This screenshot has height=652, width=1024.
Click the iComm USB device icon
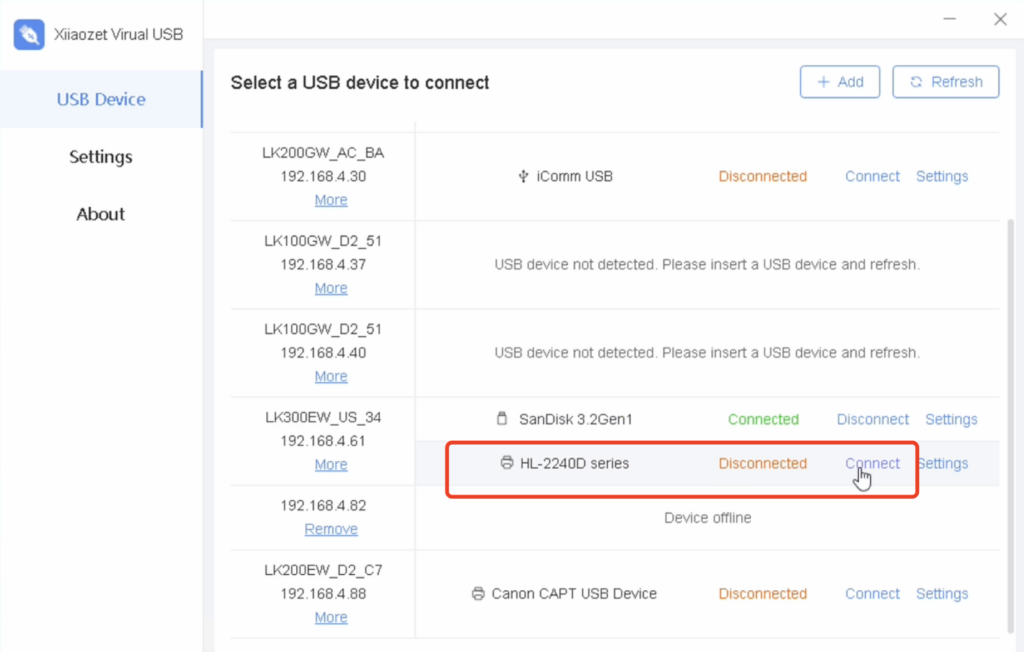522,177
